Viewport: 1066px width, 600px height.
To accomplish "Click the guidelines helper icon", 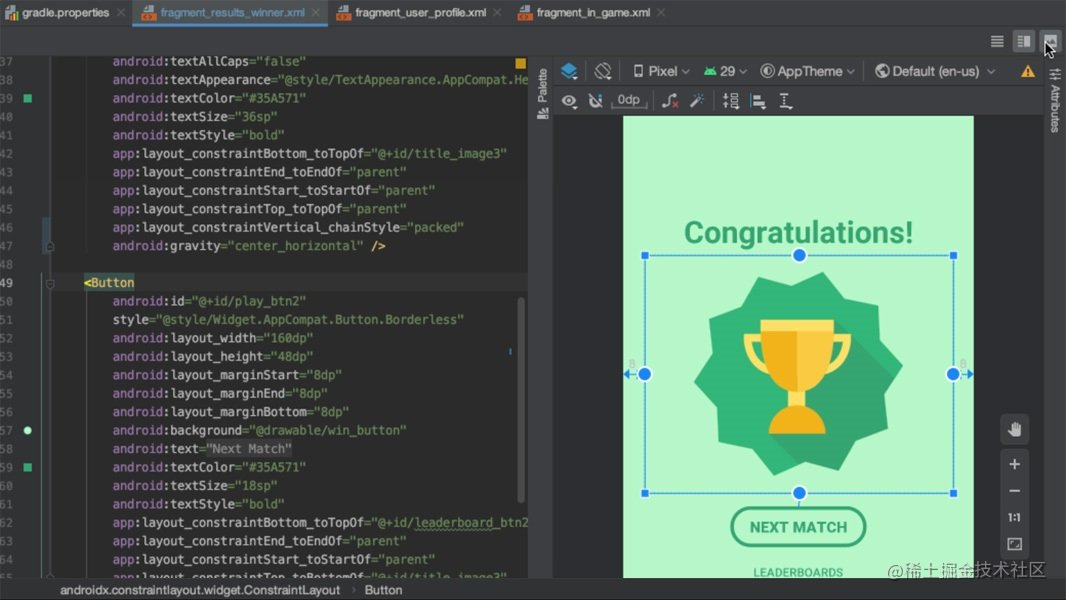I will pos(784,100).
